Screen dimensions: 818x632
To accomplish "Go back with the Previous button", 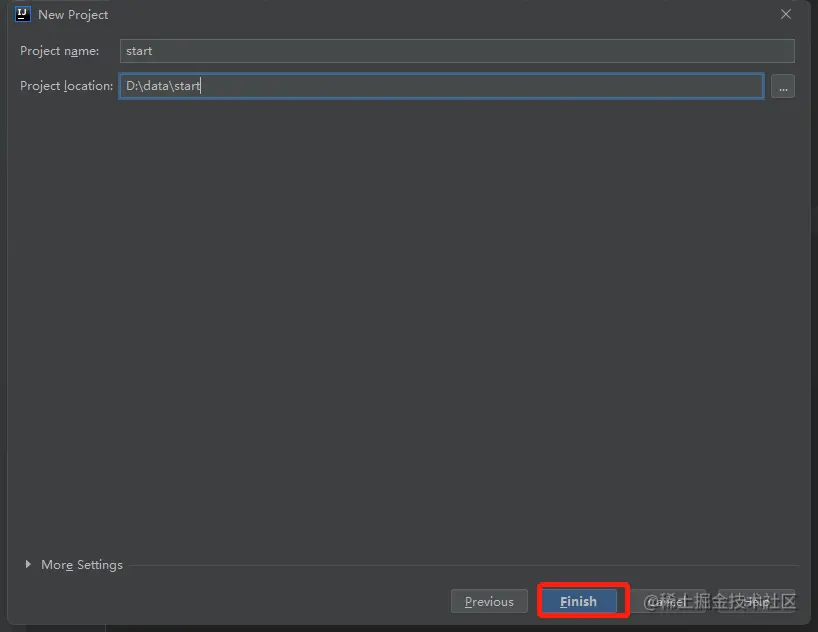I will tap(489, 601).
